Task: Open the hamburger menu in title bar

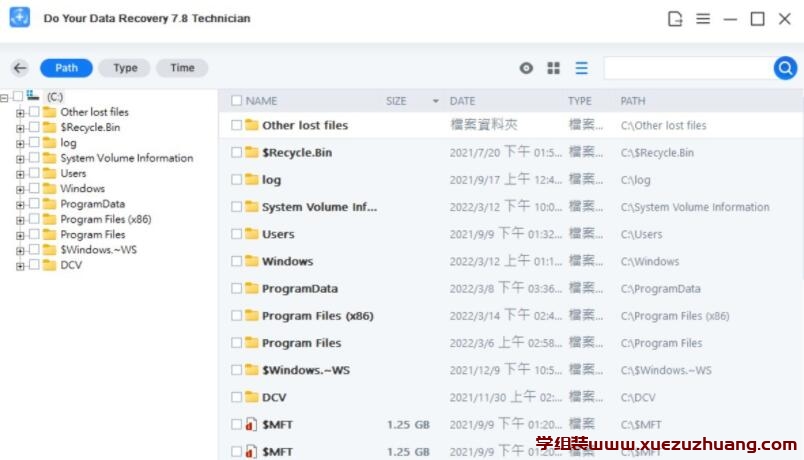Action: [703, 19]
